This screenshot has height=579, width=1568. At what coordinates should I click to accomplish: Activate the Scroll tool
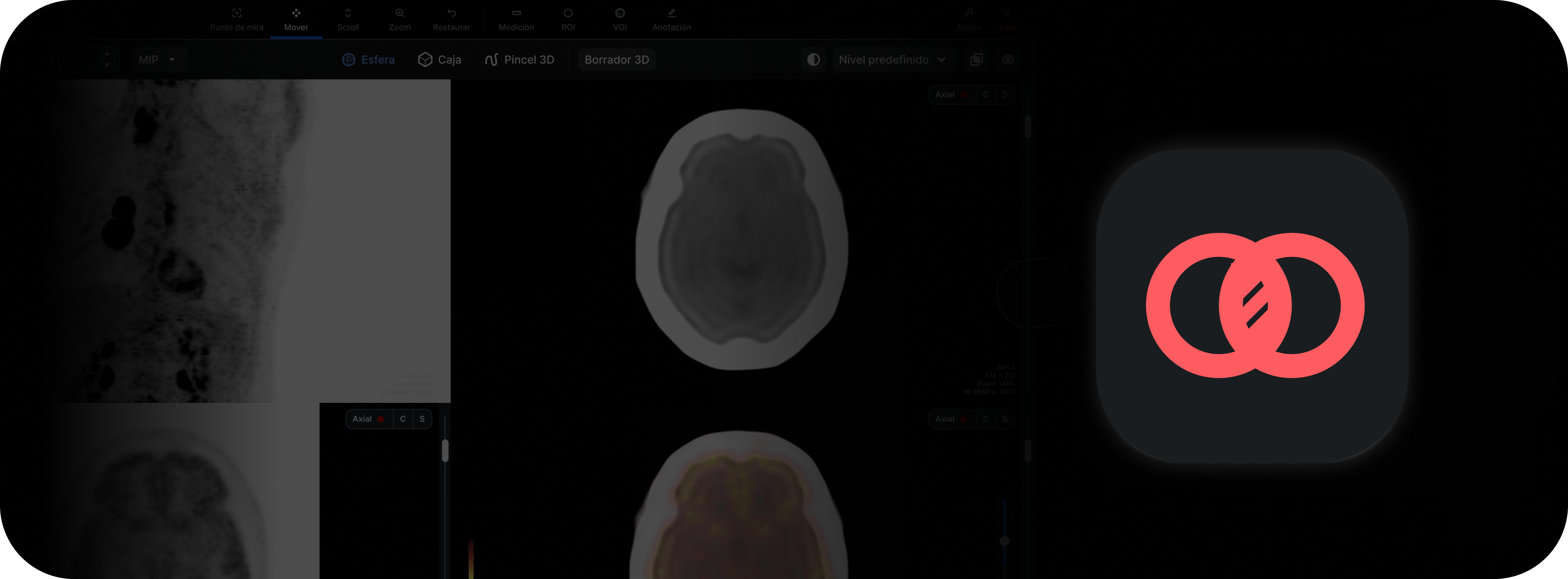point(348,19)
